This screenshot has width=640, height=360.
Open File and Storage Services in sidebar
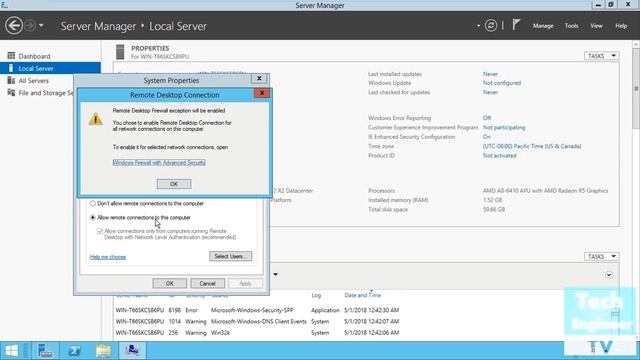pos(46,93)
